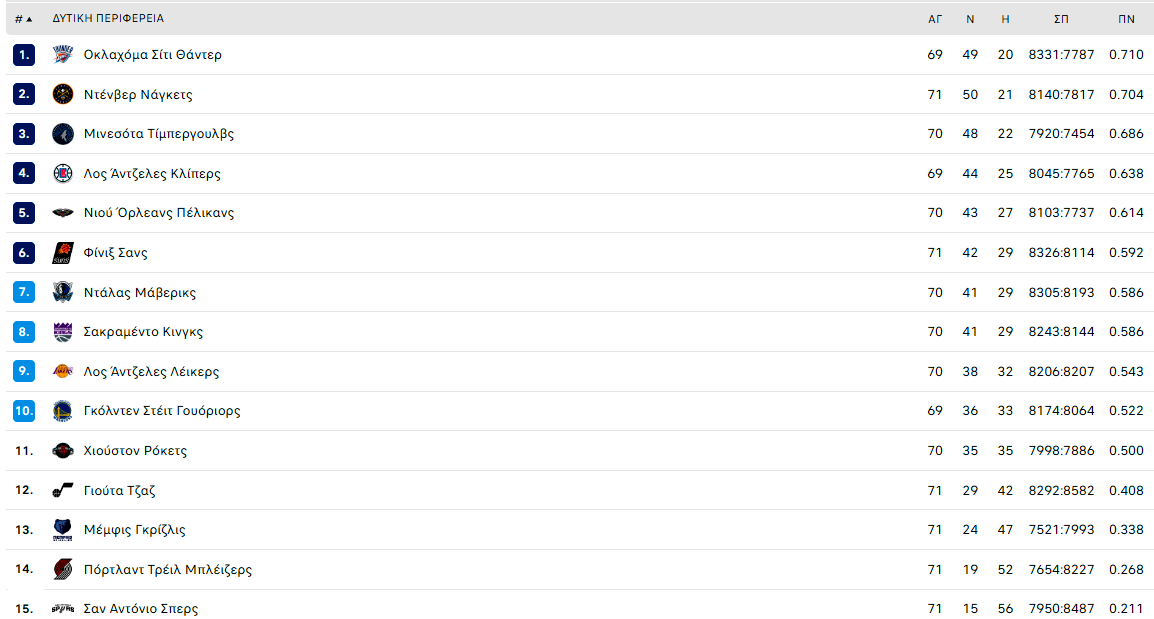Click the Oklahoma City Thunder team logo
The width and height of the screenshot is (1154, 619).
click(63, 54)
